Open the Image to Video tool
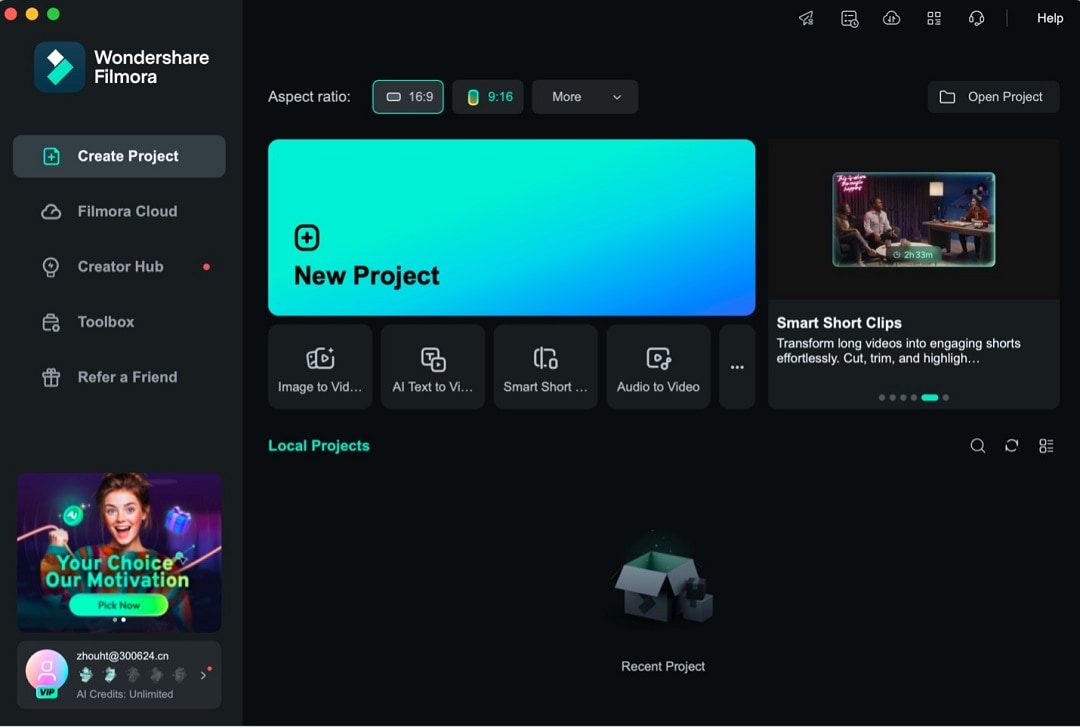Screen dimensions: 1080x728 pos(320,366)
